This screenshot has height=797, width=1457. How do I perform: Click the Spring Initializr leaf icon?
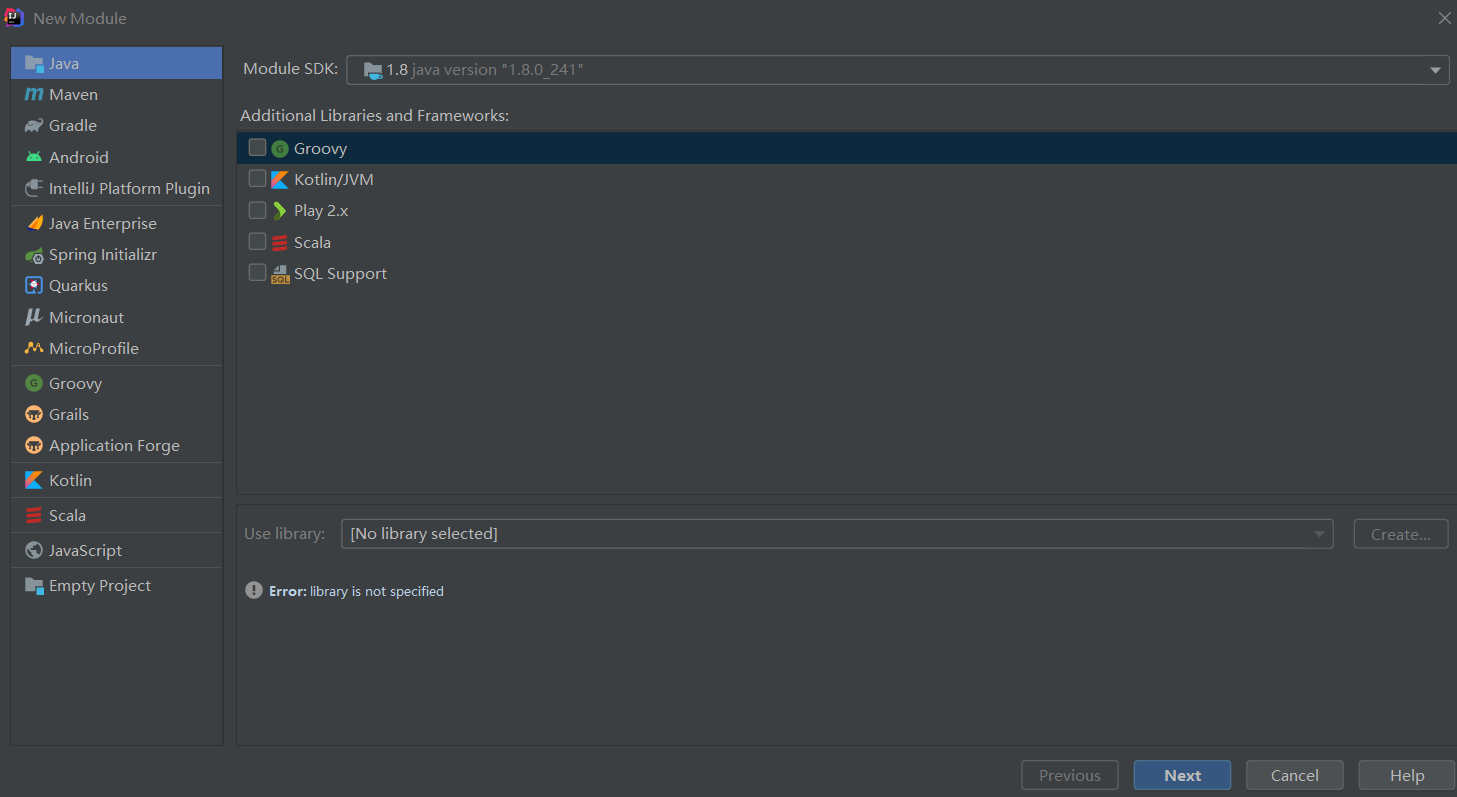tap(34, 255)
